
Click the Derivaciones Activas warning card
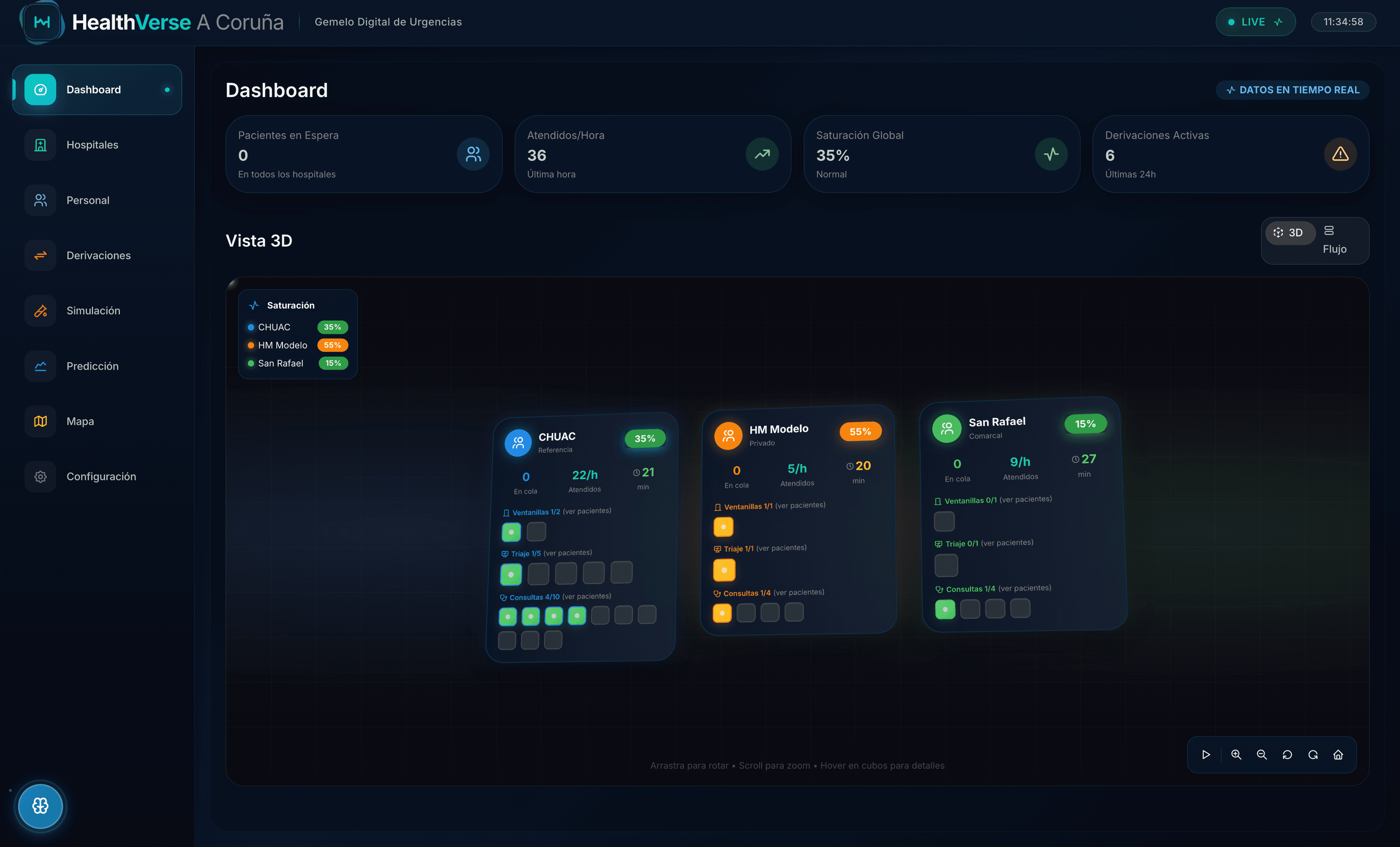pos(1231,155)
